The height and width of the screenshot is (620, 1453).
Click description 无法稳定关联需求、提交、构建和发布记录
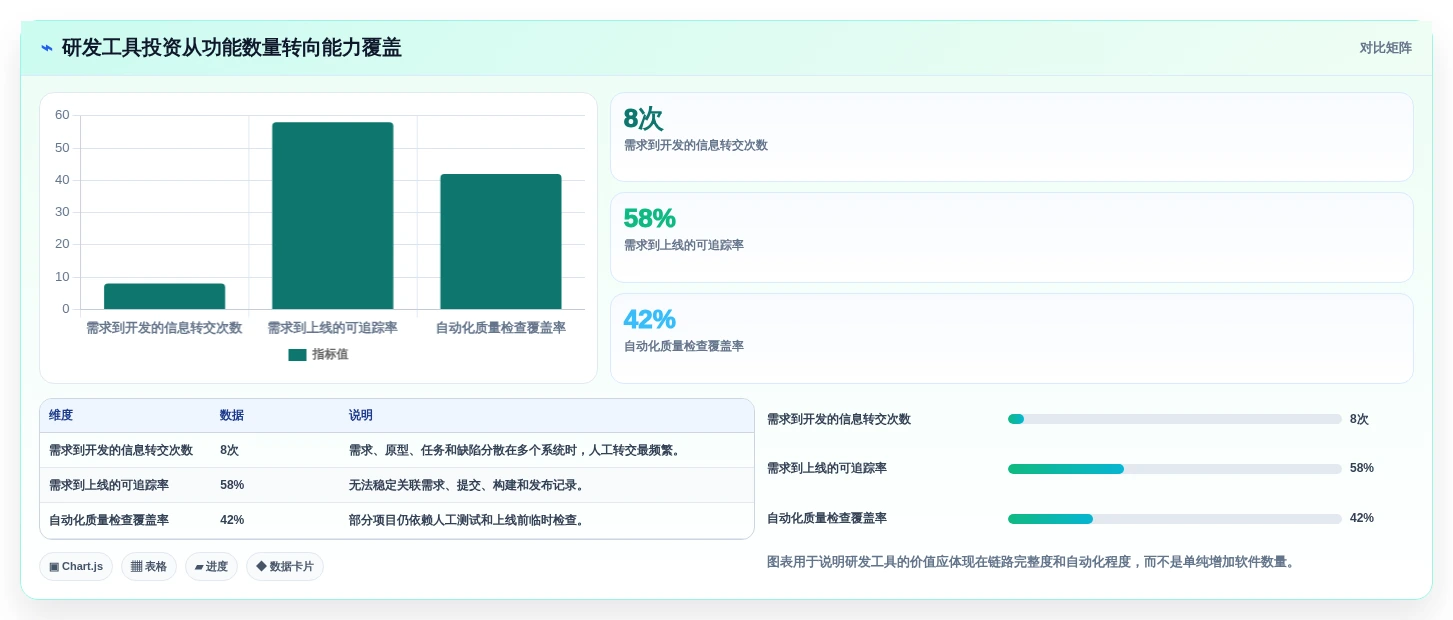(467, 485)
